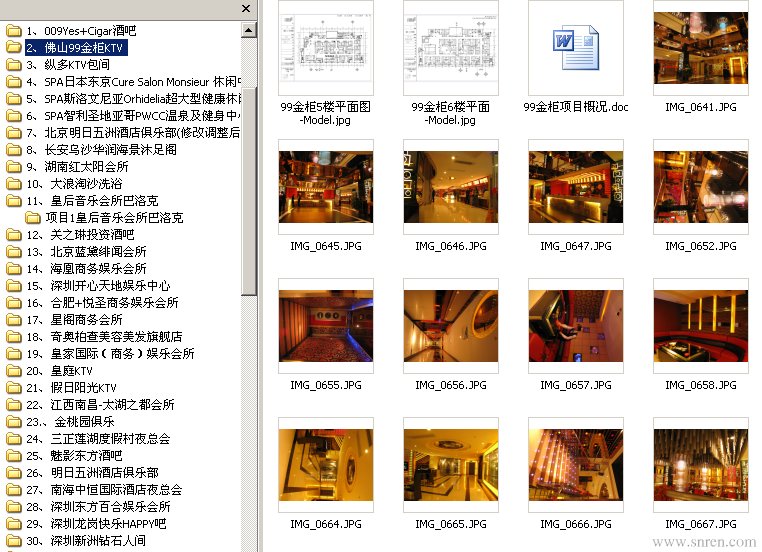The image size is (762, 552).
Task: Select folder 27、南海中恒国际酒店夜总会
Action: click(104, 490)
